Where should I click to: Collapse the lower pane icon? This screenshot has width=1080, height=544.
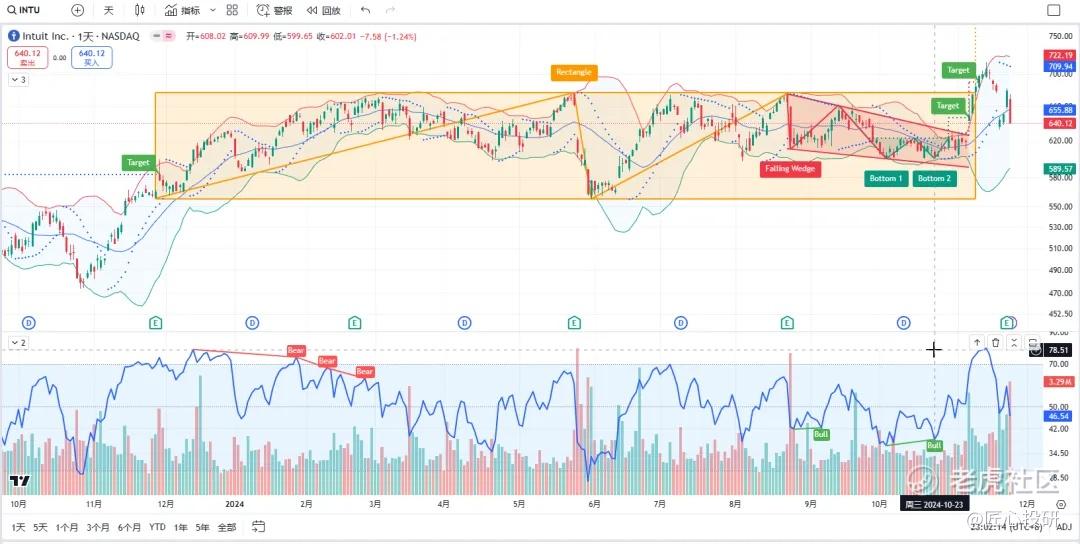click(x=1014, y=342)
